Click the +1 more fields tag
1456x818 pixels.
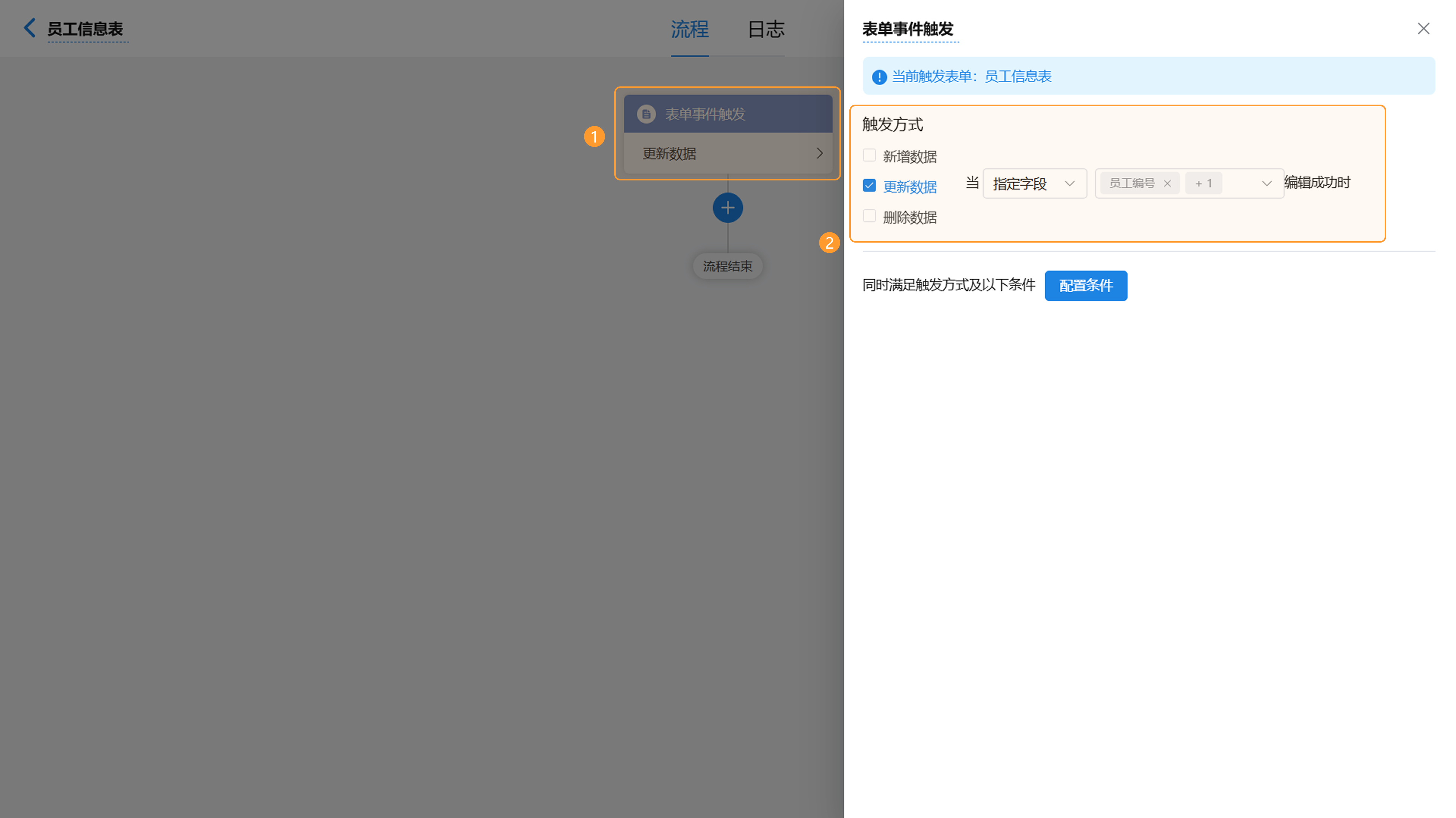click(1203, 183)
